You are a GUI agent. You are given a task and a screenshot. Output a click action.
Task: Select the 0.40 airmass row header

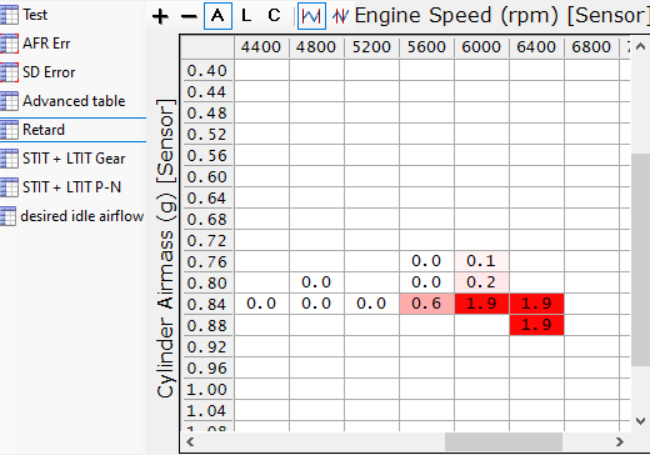click(x=207, y=70)
